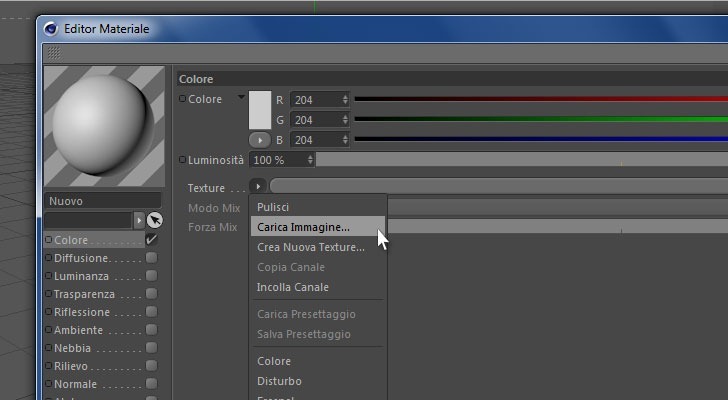Enable the Diffusione channel checkbox
This screenshot has height=400, width=728.
pyautogui.click(x=151, y=258)
